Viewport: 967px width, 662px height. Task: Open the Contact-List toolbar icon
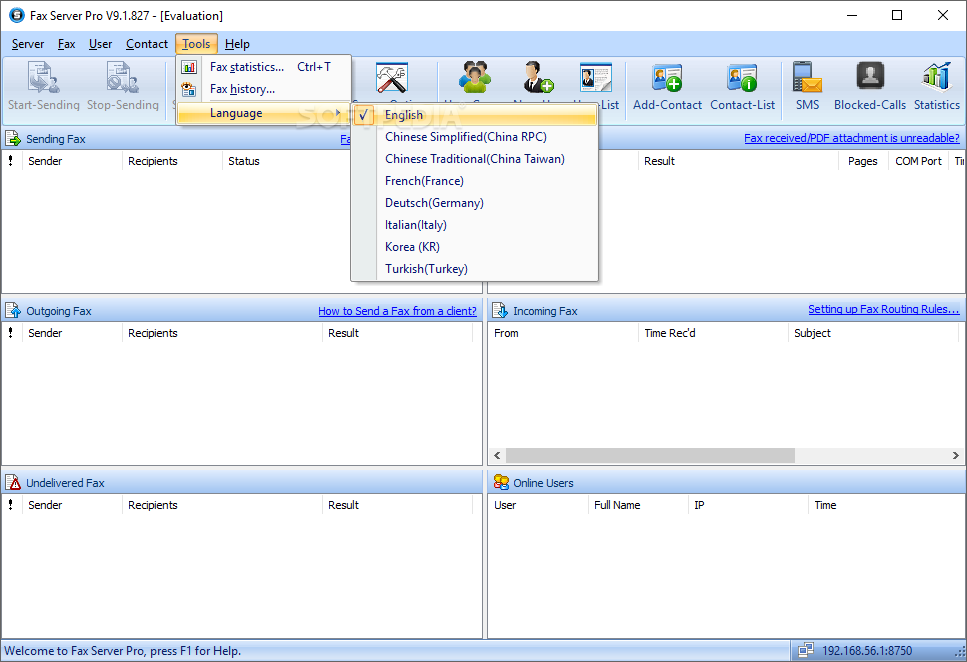742,77
